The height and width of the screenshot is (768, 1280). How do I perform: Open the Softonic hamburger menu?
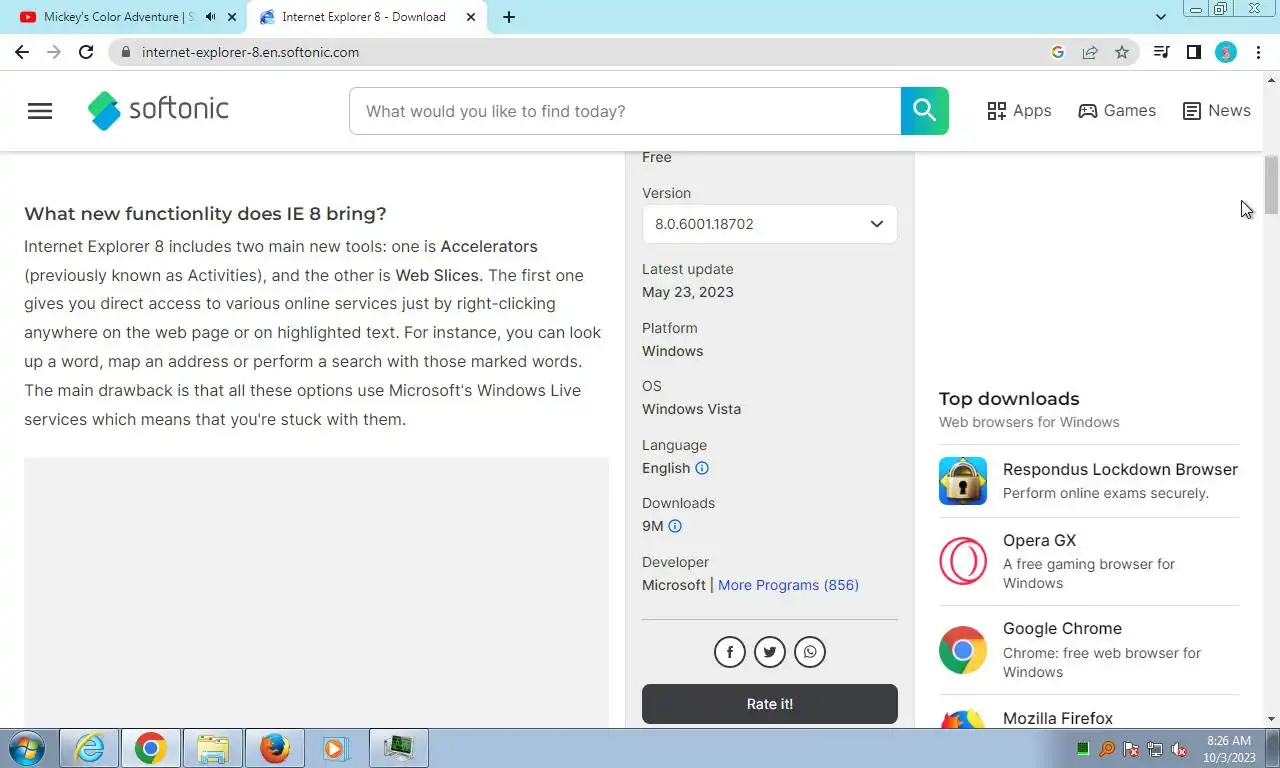click(40, 111)
